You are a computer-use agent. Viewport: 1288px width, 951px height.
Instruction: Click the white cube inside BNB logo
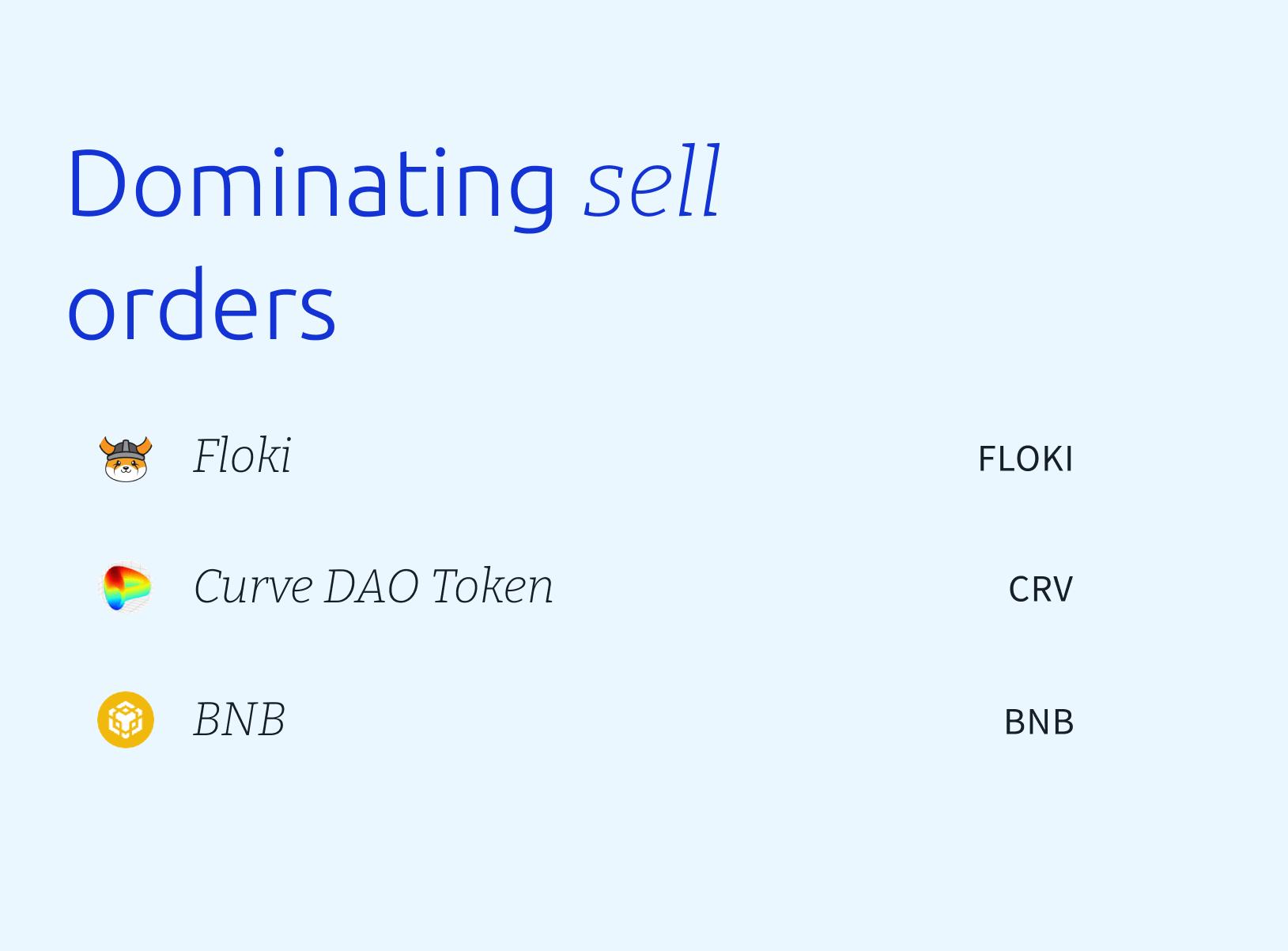(x=126, y=719)
